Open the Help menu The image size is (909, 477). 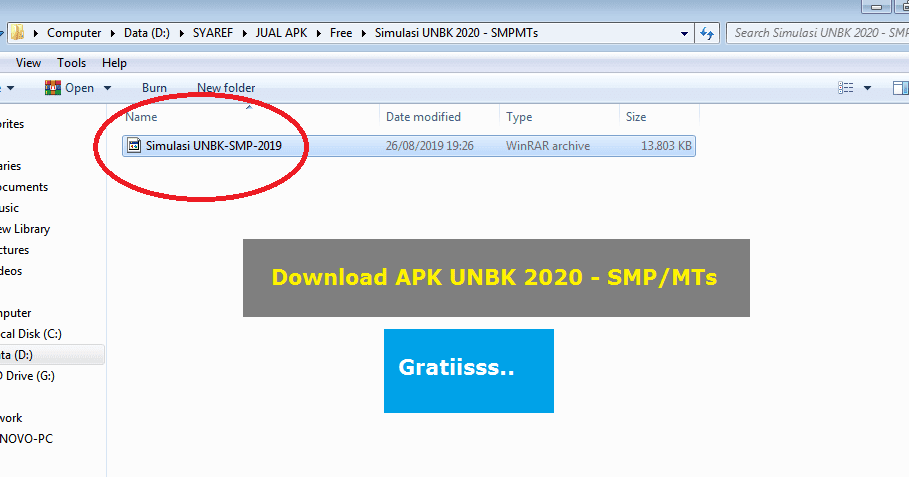pyautogui.click(x=114, y=63)
